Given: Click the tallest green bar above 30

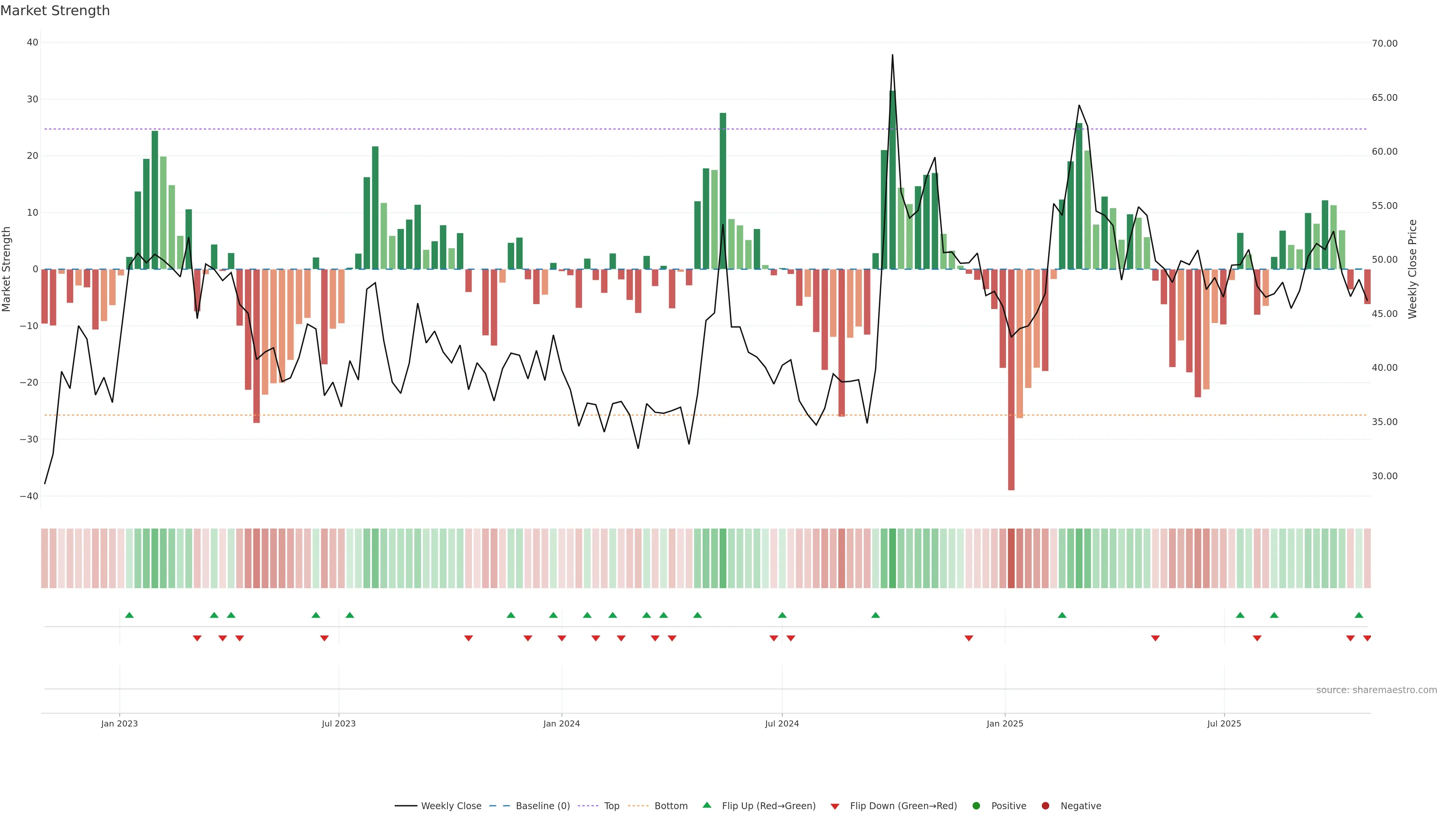Looking at the screenshot, I should 893,181.
